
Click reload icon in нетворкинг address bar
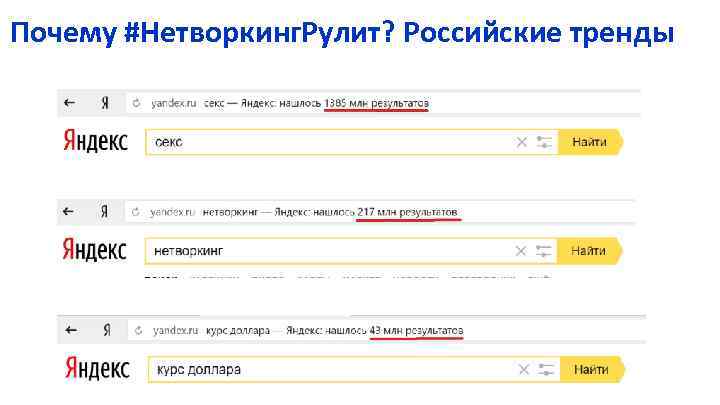coord(135,212)
